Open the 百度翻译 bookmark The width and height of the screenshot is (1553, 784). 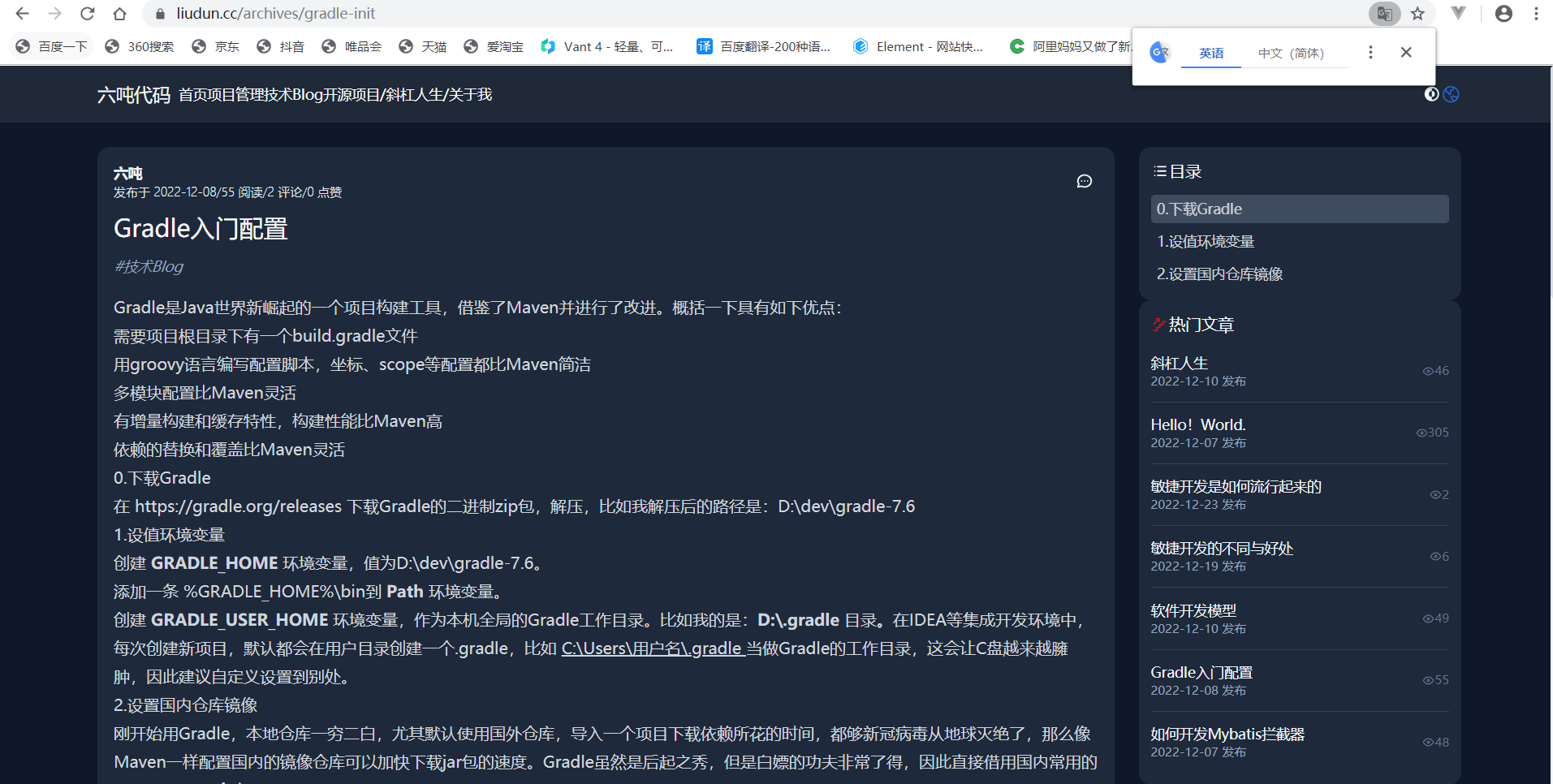tap(764, 47)
